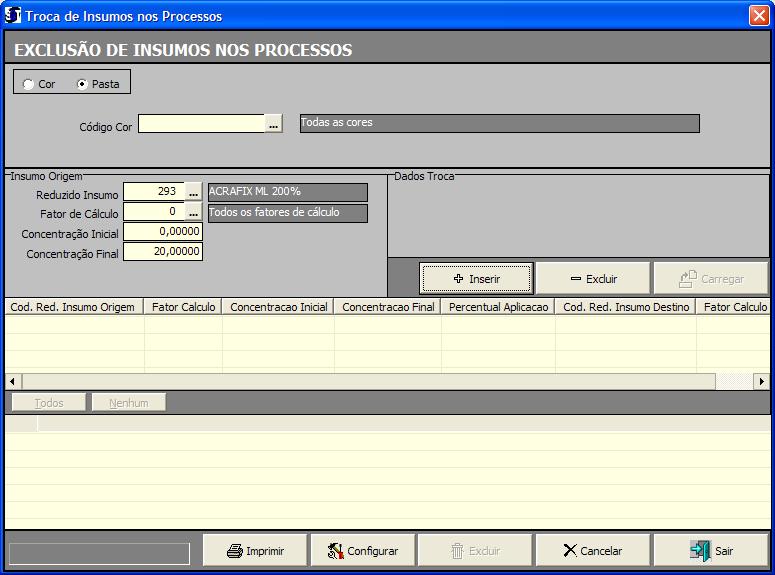Screen dimensions: 775x575
Task: Click the Concentração Inicial input field
Action: pos(163,232)
